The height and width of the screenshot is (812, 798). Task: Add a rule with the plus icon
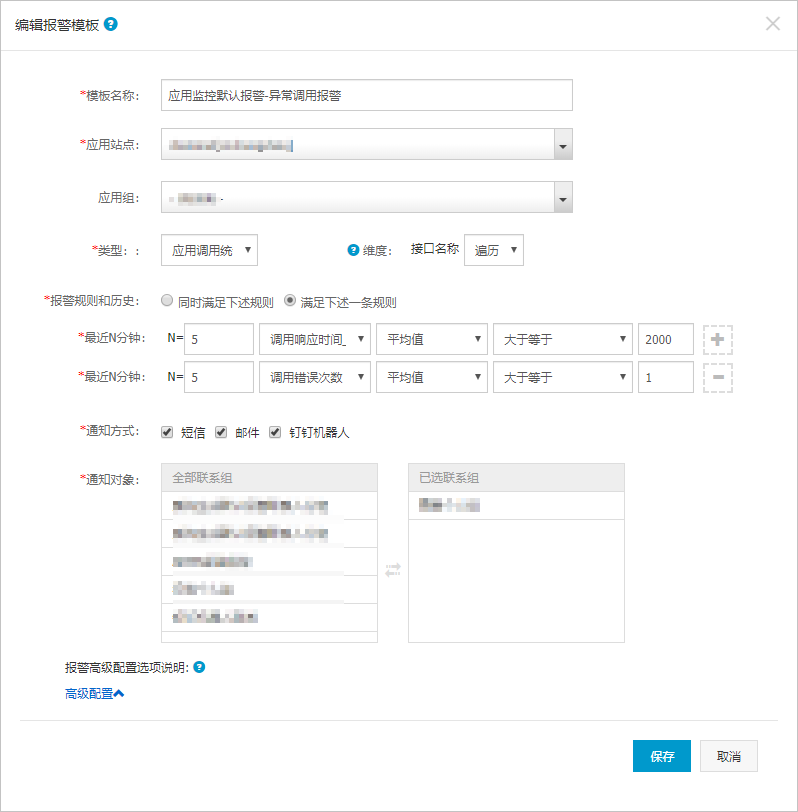click(x=718, y=340)
